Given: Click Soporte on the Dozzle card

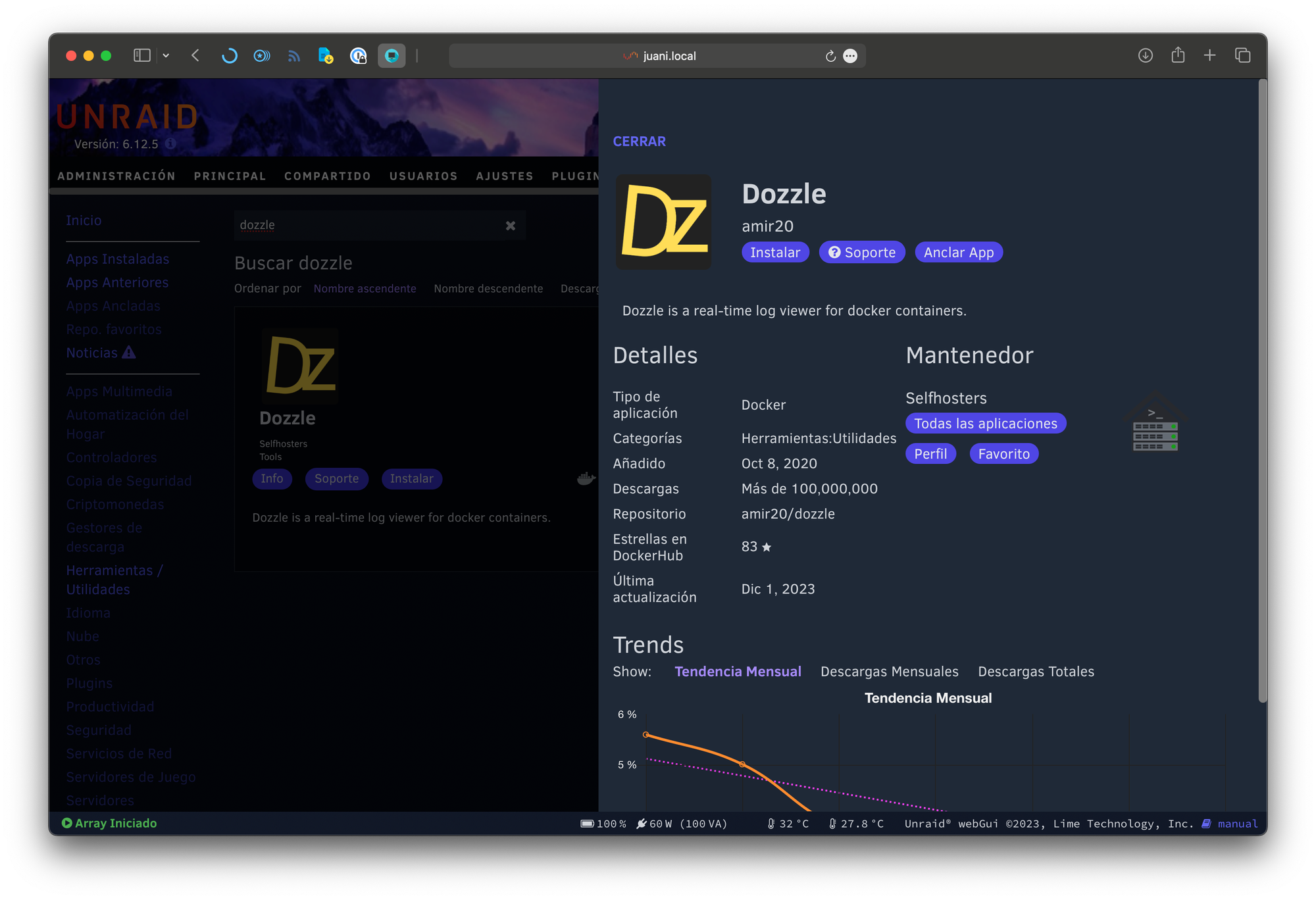Looking at the screenshot, I should [336, 478].
